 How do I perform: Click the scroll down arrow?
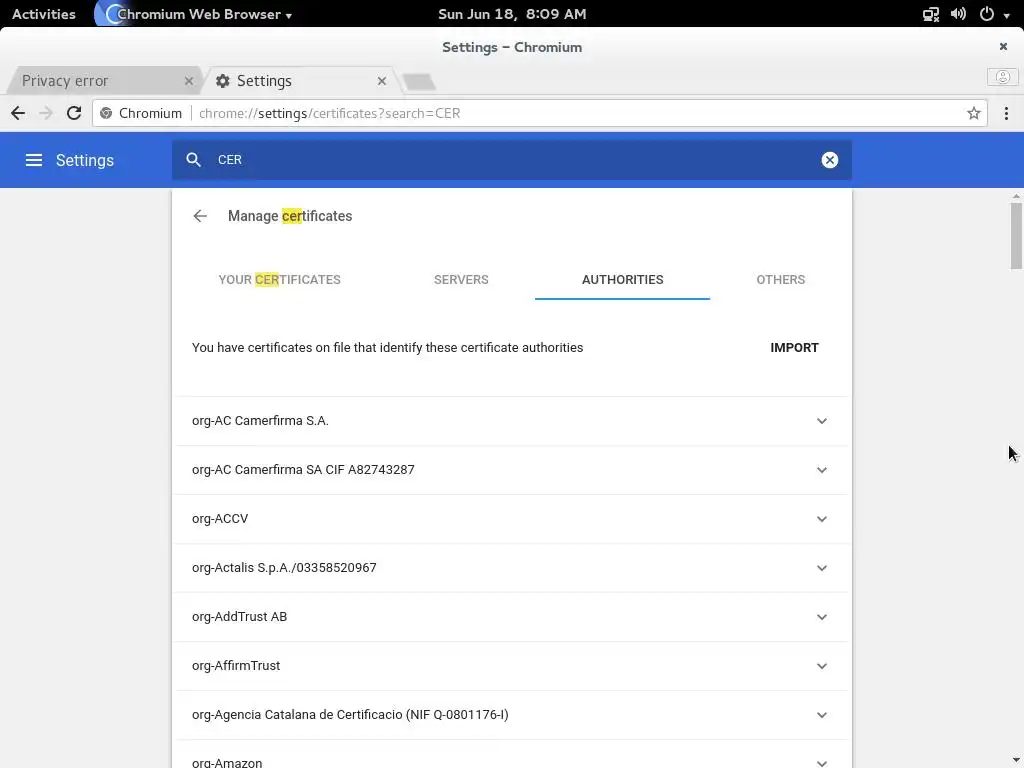1016,761
